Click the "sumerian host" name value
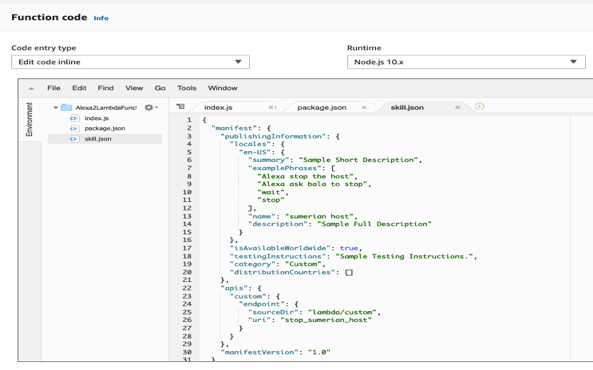 (319, 216)
